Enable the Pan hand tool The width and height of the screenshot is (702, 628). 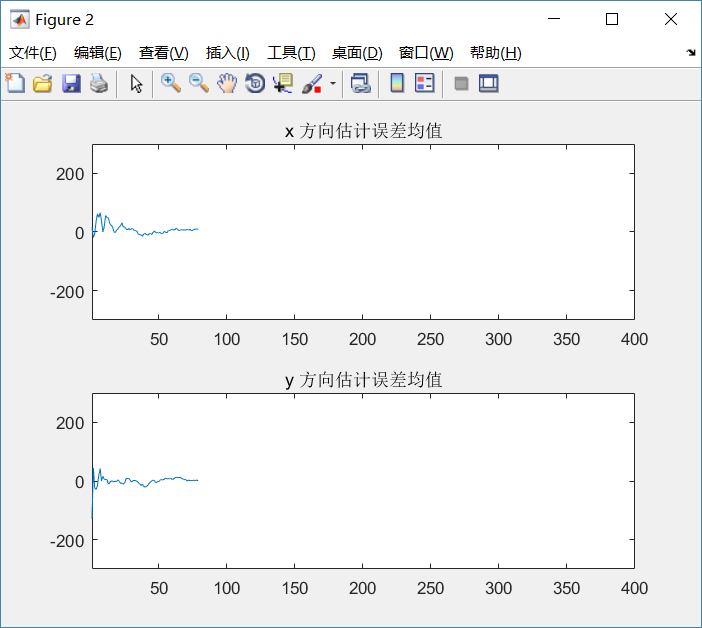pos(227,83)
